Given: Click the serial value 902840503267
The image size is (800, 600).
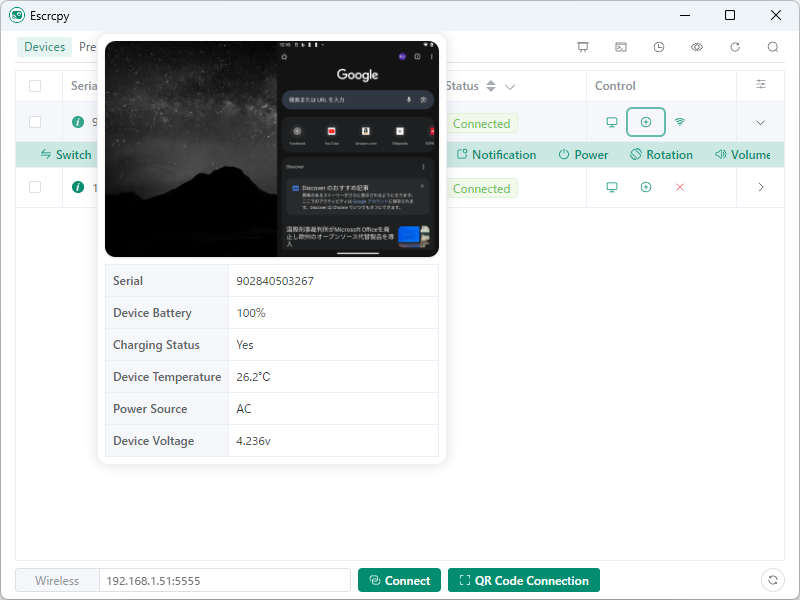Looking at the screenshot, I should tap(275, 281).
